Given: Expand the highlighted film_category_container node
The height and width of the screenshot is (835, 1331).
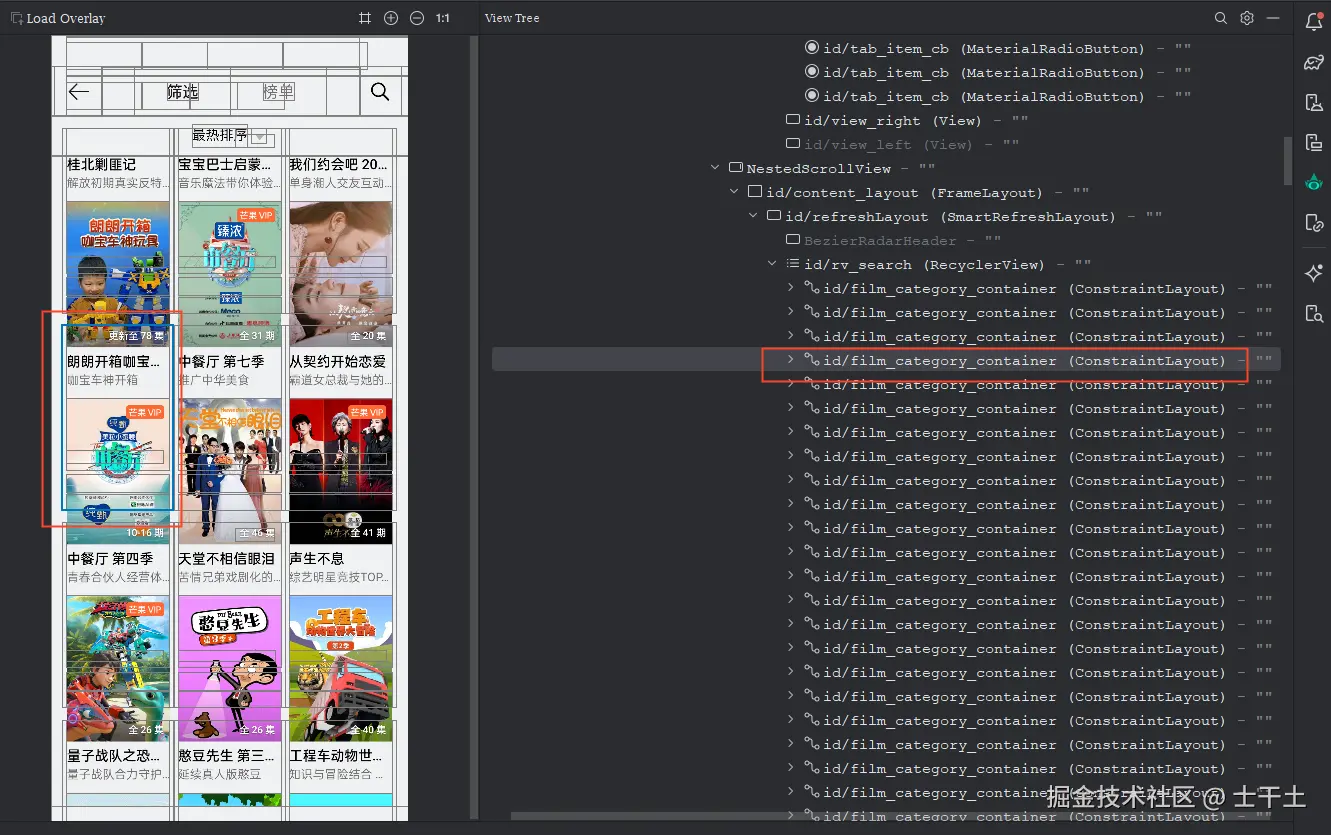Looking at the screenshot, I should point(791,360).
